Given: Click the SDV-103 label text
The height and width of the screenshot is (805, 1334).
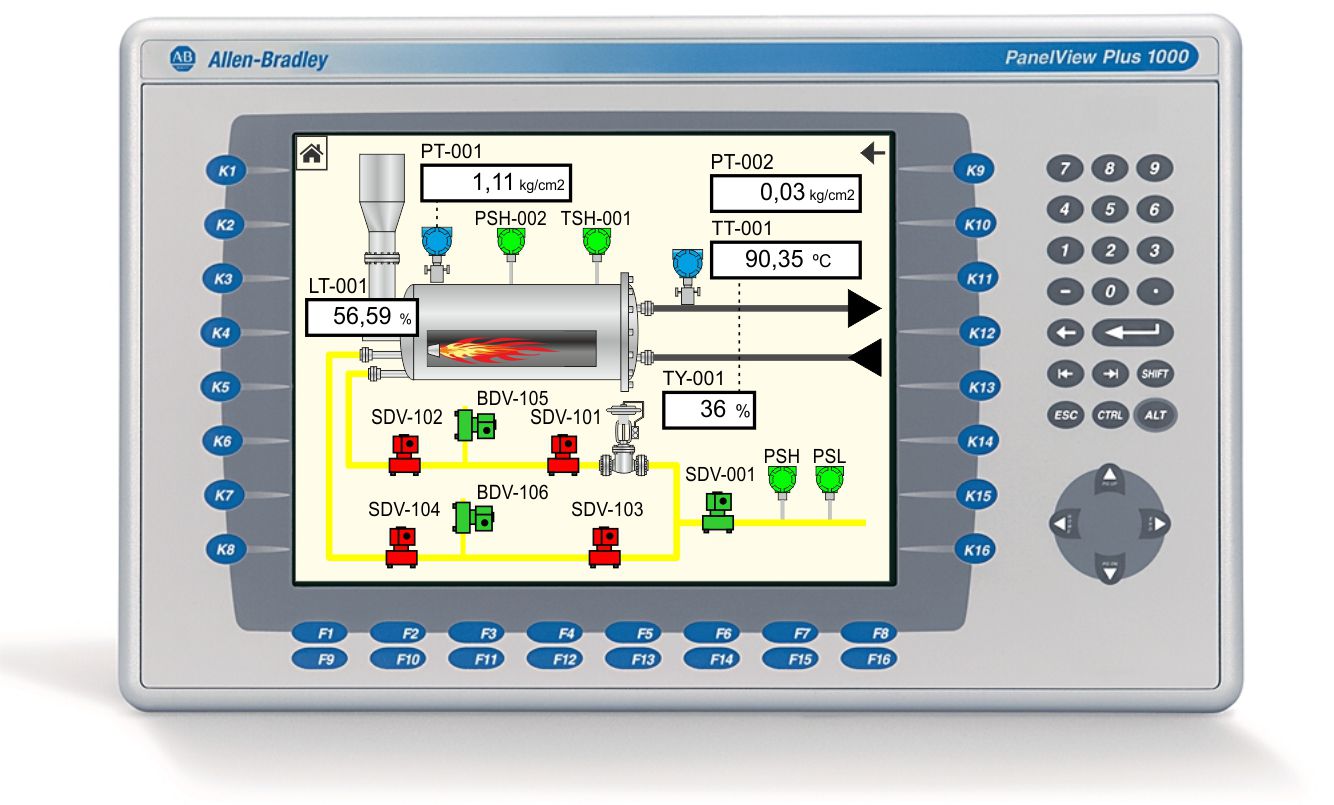Looking at the screenshot, I should click(x=607, y=510).
